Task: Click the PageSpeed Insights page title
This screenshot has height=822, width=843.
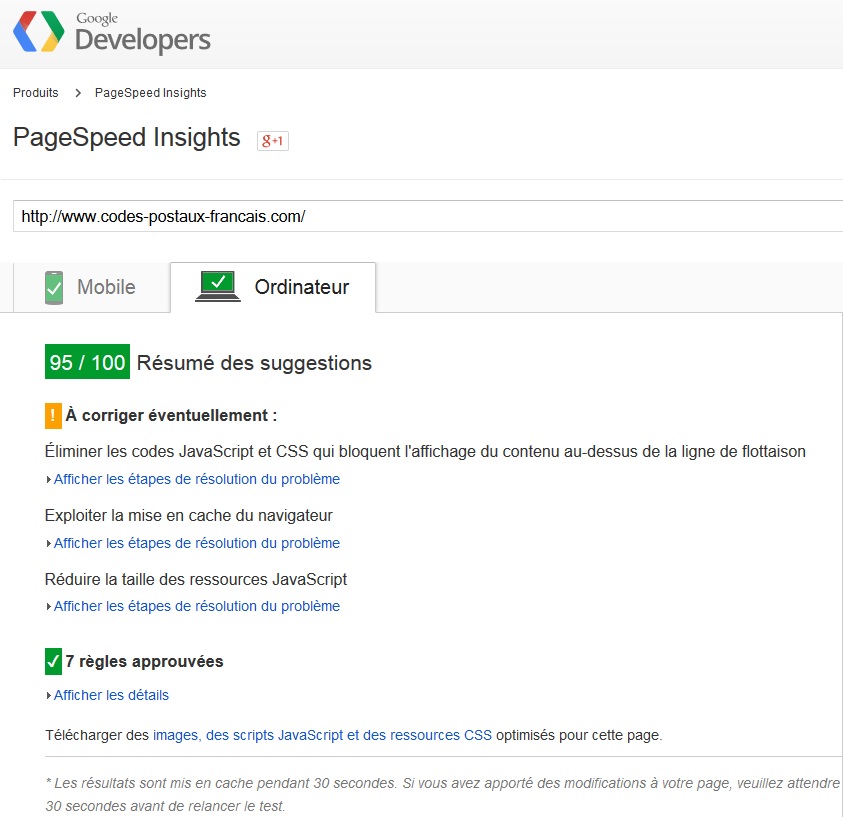Action: click(127, 138)
